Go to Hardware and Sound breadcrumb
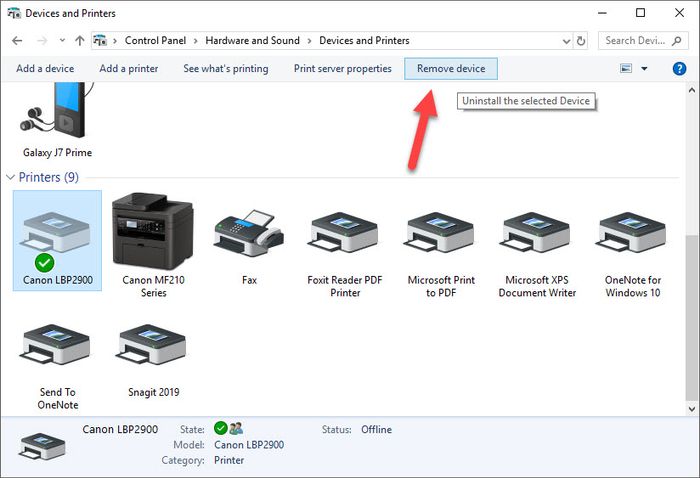700x478 pixels. click(252, 41)
